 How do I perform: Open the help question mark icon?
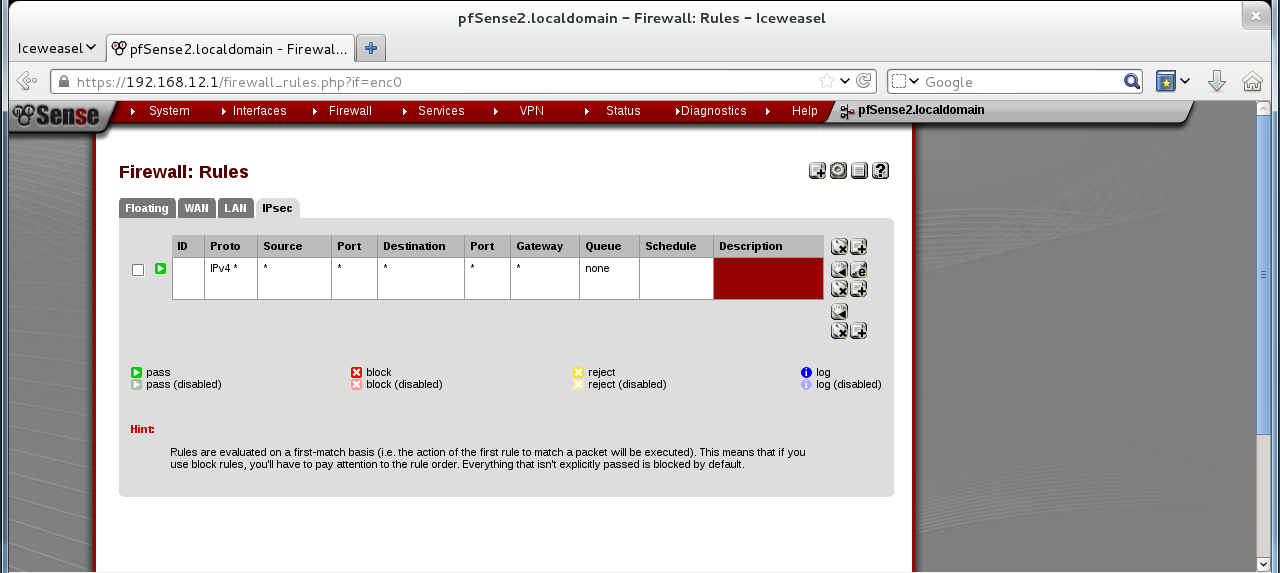pyautogui.click(x=880, y=171)
